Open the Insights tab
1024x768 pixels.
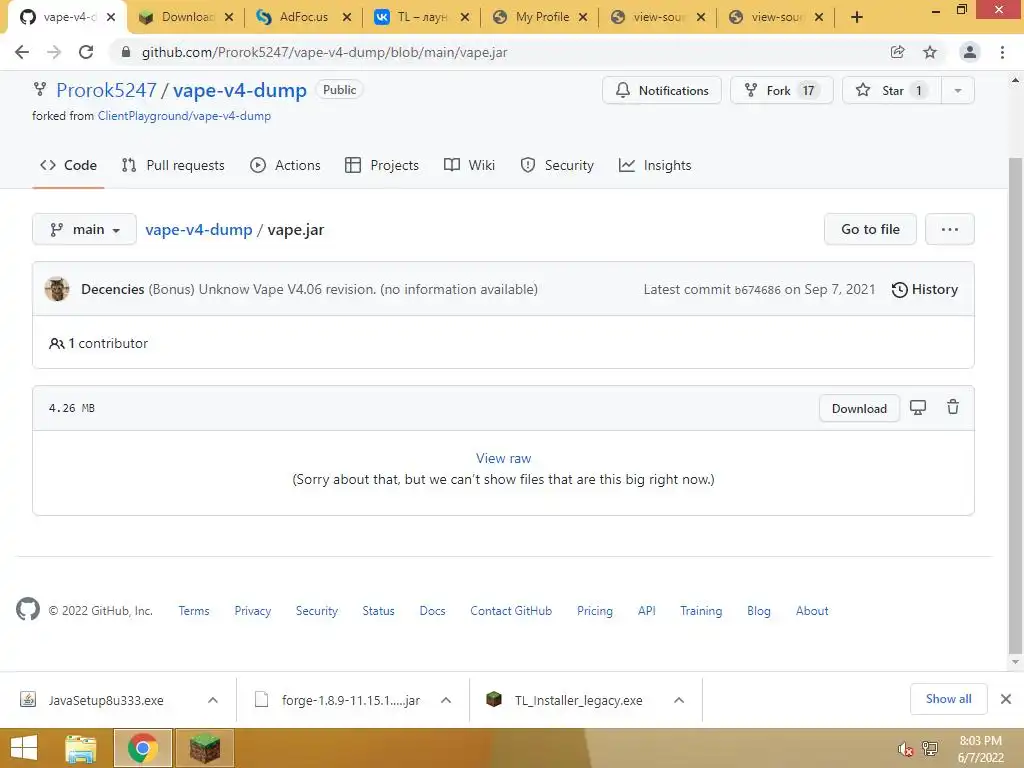tap(655, 165)
